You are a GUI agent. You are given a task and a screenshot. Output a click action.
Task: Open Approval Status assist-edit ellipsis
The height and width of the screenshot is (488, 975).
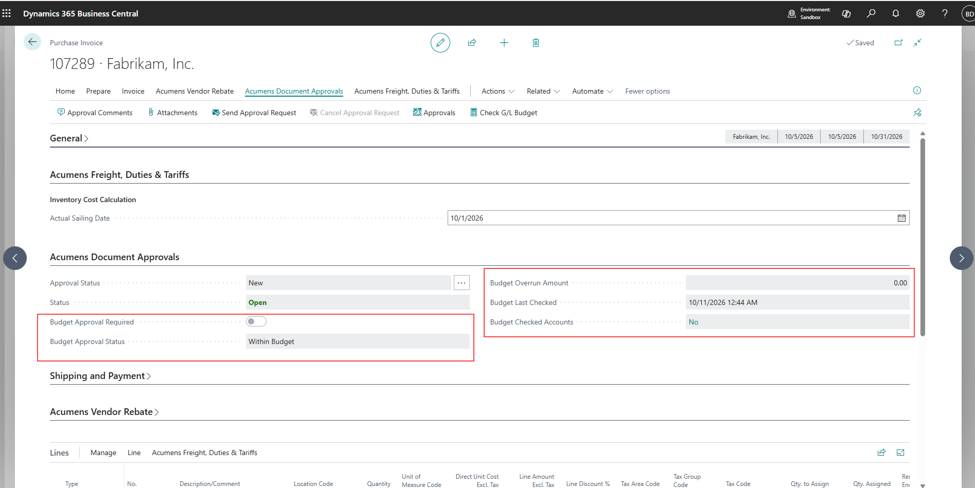(x=461, y=283)
